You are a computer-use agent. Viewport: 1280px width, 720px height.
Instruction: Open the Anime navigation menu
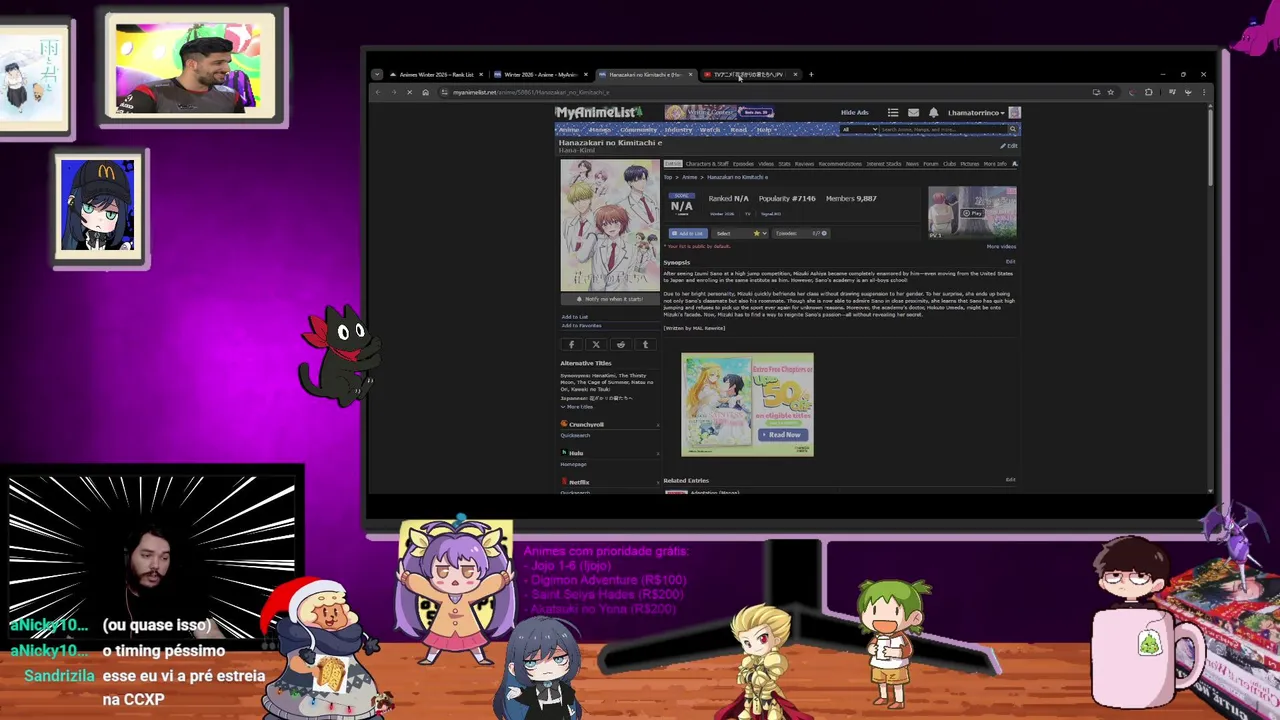pos(568,130)
